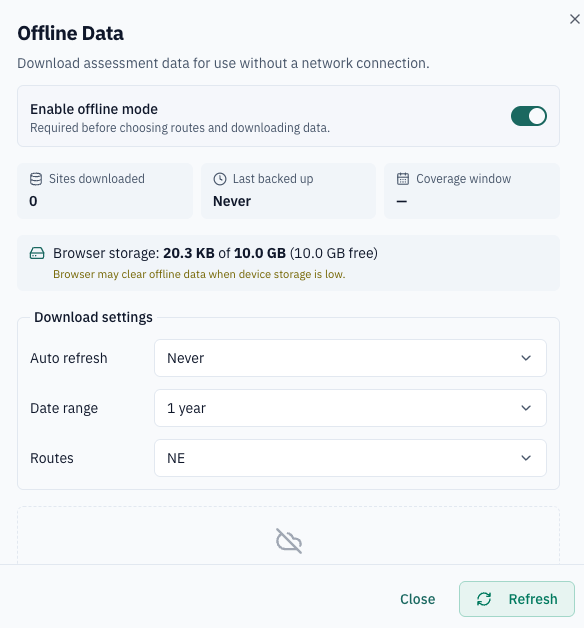Click the 'Date range' label

[64, 408]
